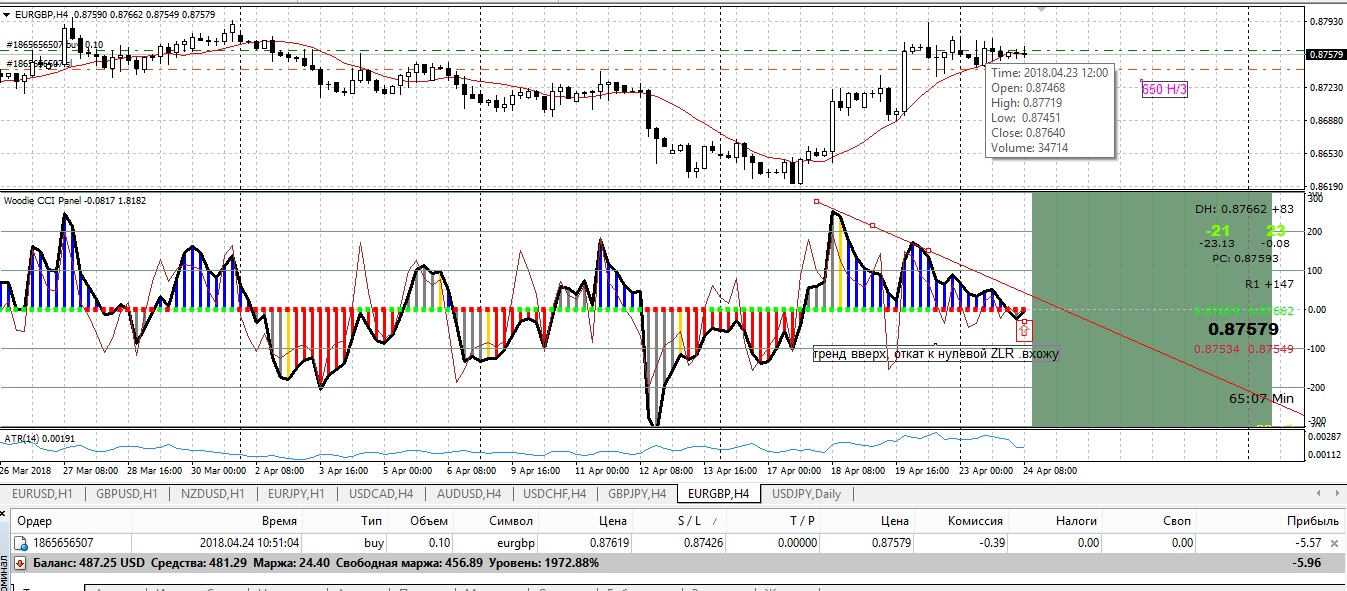This screenshot has width=1347, height=591.
Task: Click the 'DH: 0.87662 +83' text
Action: click(x=1245, y=209)
